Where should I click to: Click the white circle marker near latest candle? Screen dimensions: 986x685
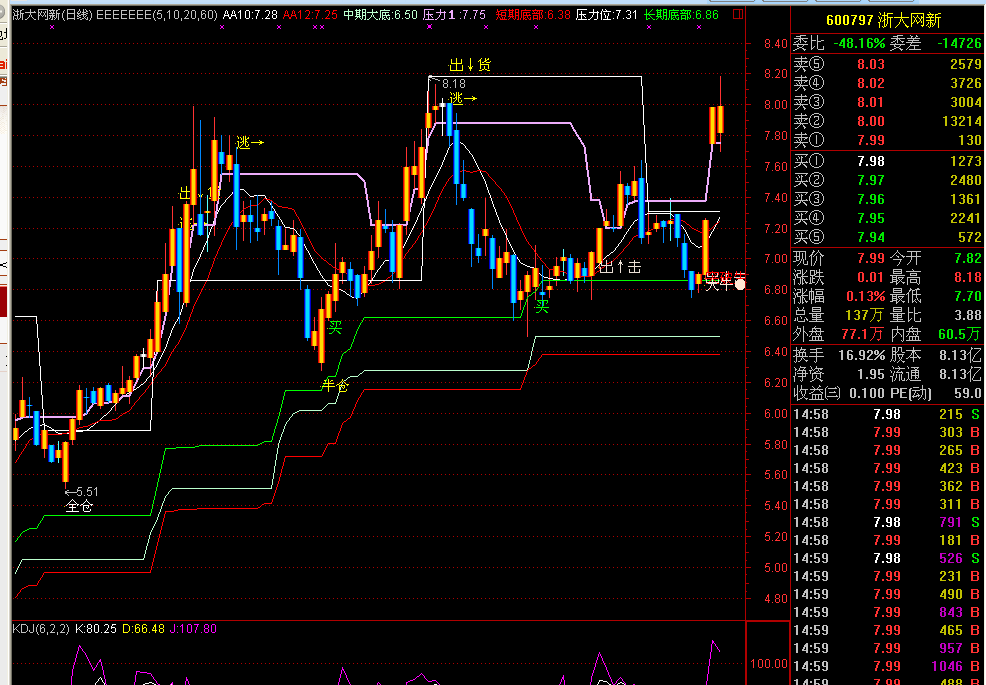click(x=740, y=284)
